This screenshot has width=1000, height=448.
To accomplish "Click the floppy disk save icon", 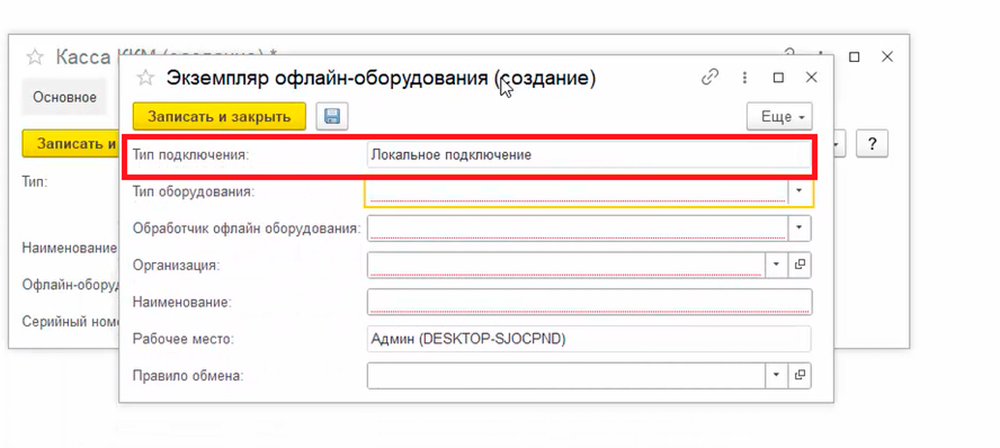I will [331, 116].
